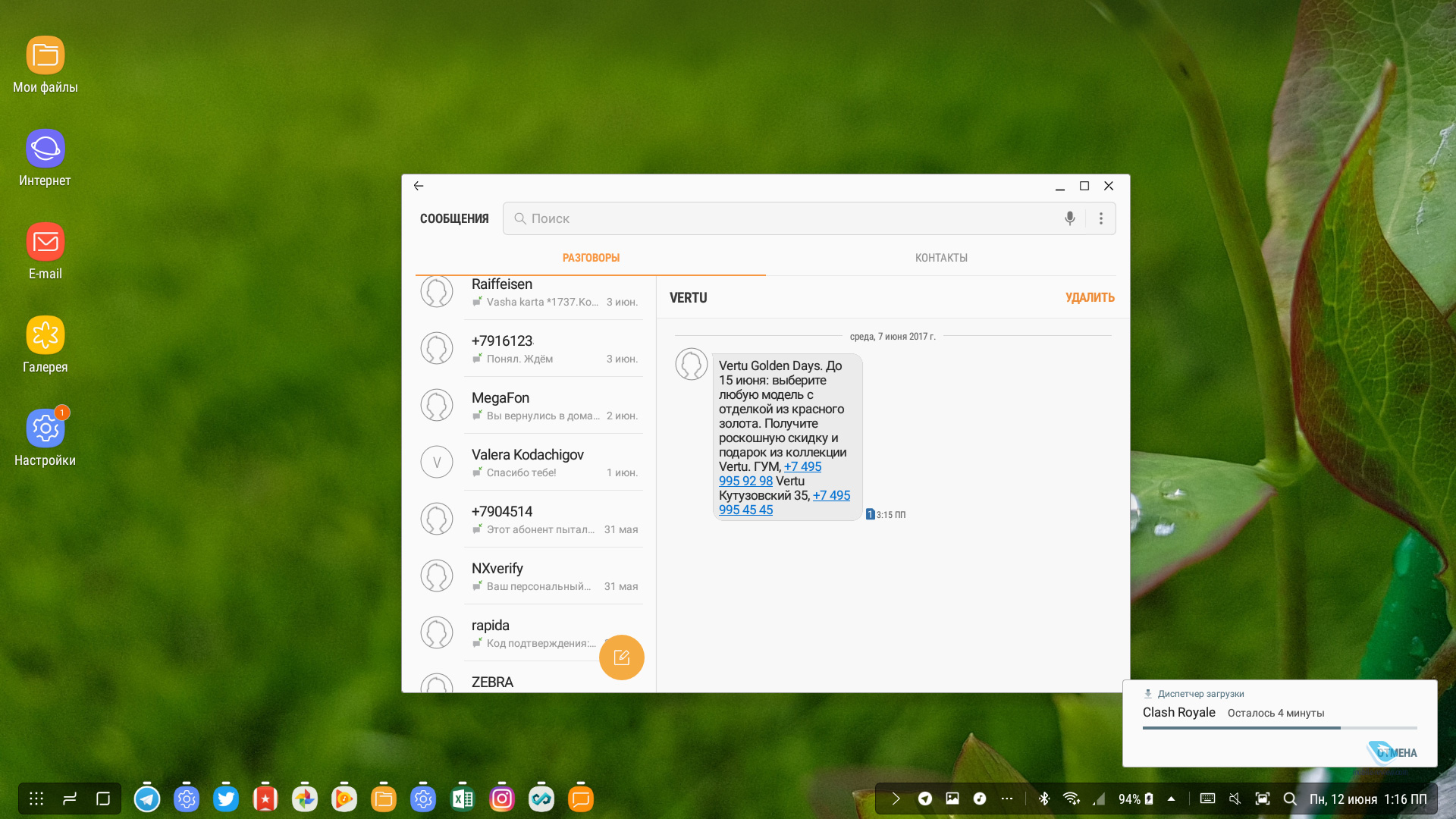Toggle the muted sound icon
Viewport: 1456px width, 819px height.
tap(1235, 799)
